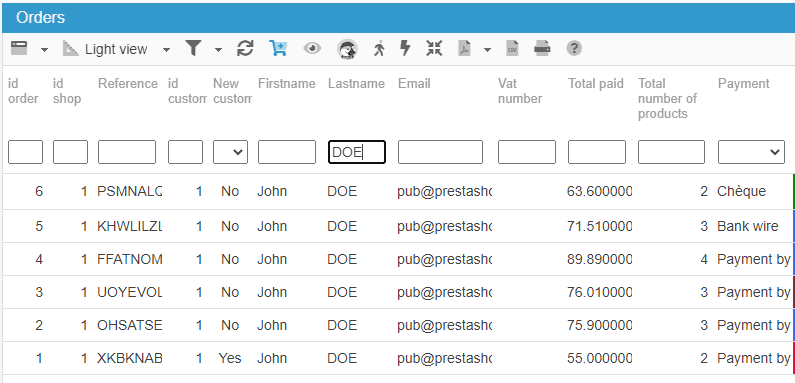795x383 pixels.
Task: Click the 89.890000 total paid cell
Action: [600, 259]
